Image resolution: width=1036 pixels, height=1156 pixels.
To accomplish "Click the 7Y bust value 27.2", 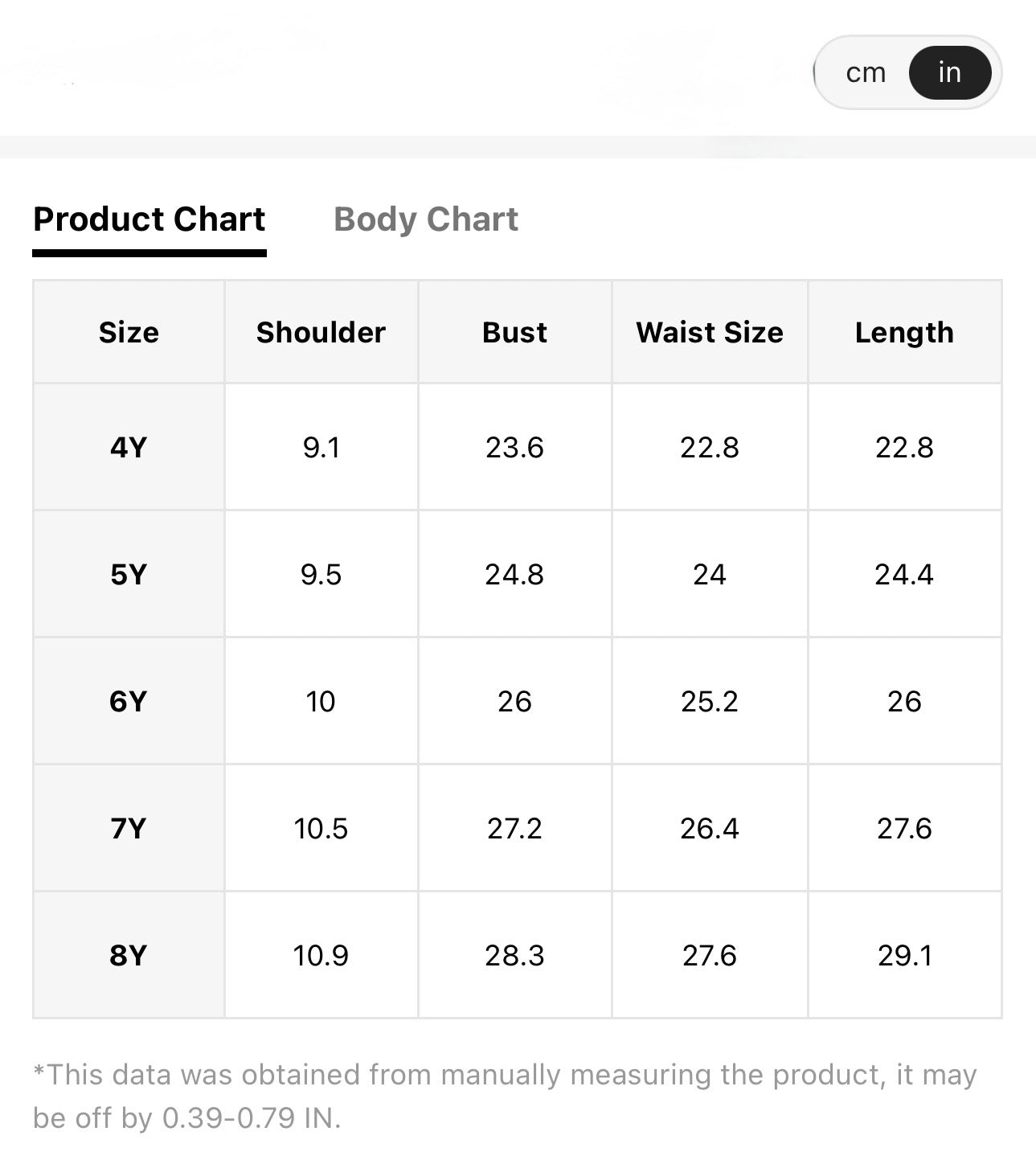I will click(x=514, y=828).
